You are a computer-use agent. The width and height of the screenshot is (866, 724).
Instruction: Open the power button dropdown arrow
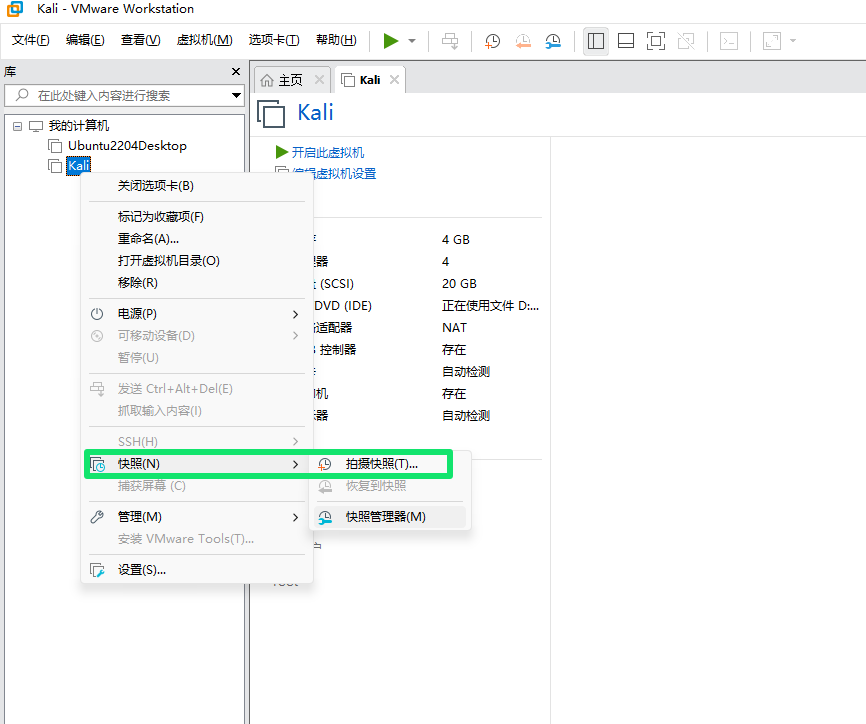(412, 41)
